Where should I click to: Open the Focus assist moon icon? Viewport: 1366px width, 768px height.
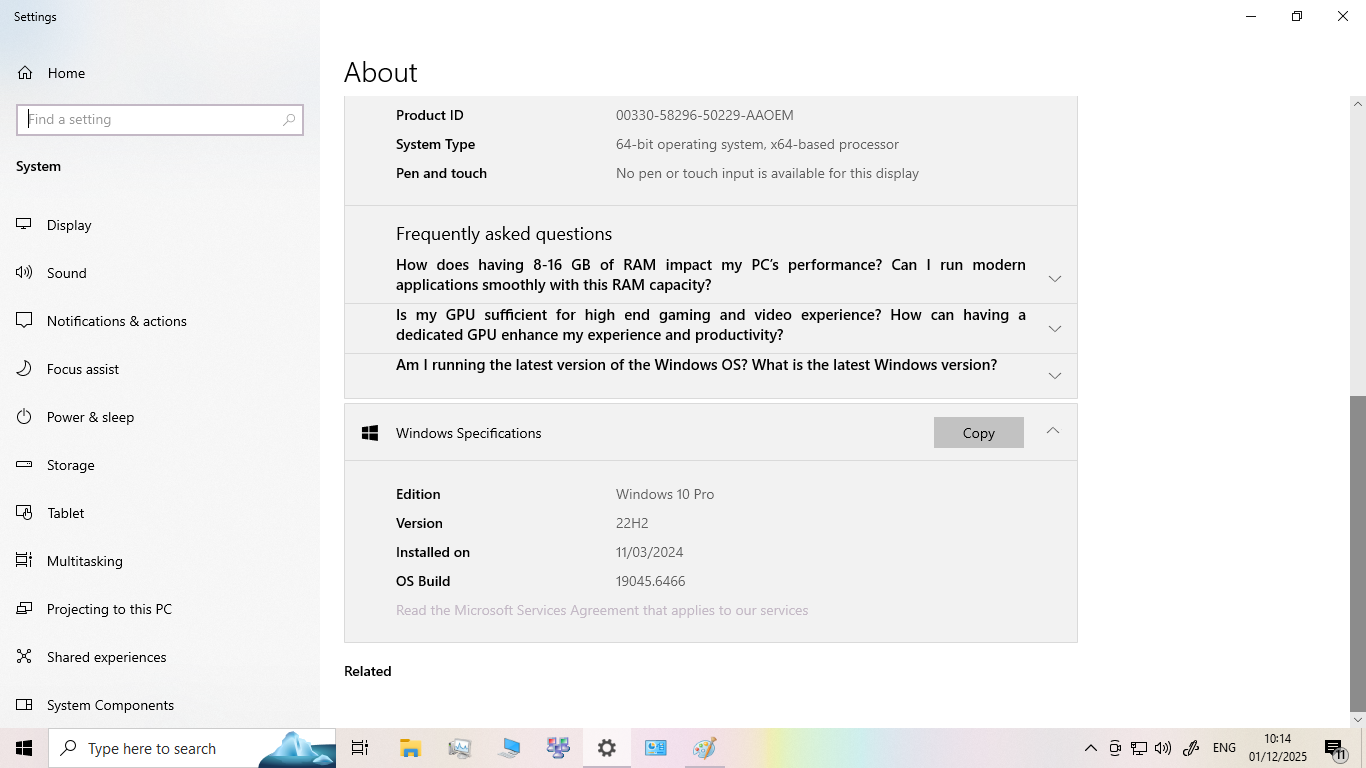pos(25,369)
